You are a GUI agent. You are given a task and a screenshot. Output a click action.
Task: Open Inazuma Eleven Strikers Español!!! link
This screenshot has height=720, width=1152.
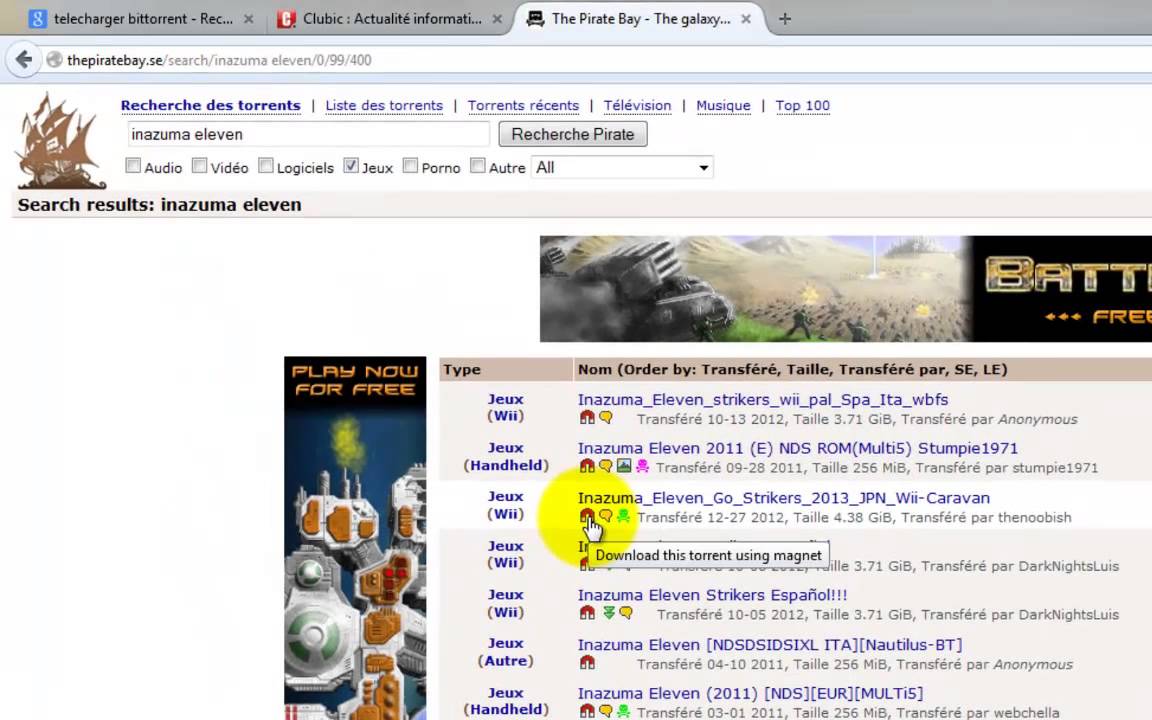pyautogui.click(x=713, y=595)
